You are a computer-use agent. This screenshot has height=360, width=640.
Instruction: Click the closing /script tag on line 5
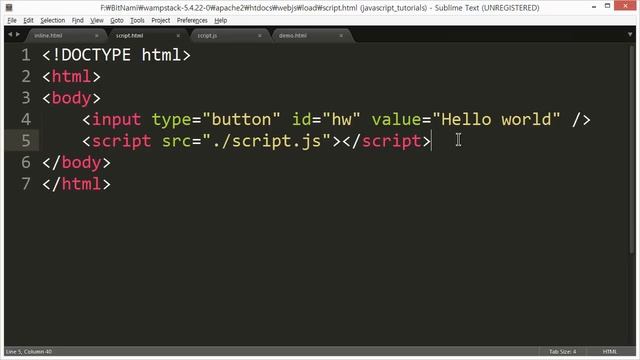pyautogui.click(x=387, y=141)
